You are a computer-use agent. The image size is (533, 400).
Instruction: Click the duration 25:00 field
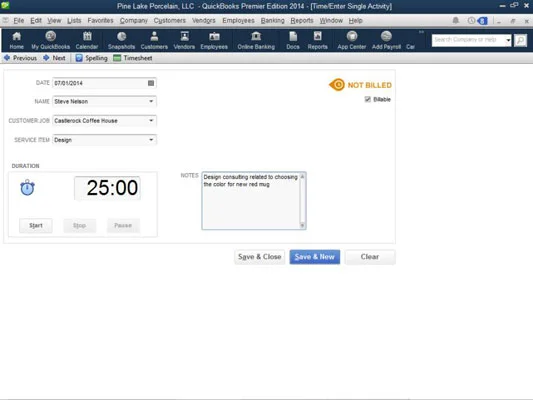tap(107, 188)
